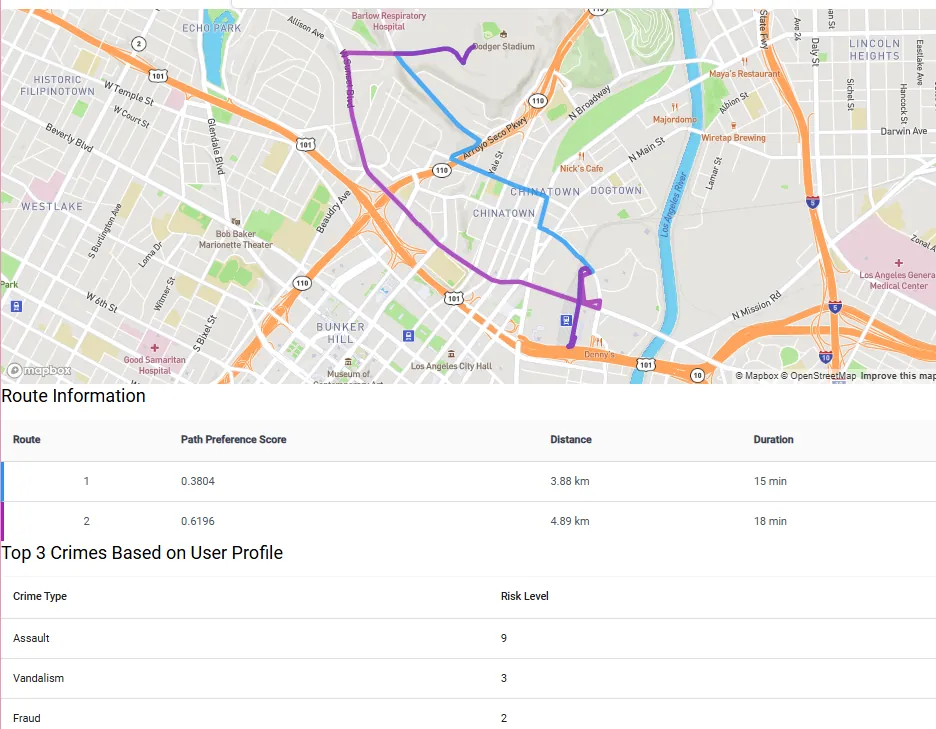Click the Bob Baker Marionette Theater icon

236,222
